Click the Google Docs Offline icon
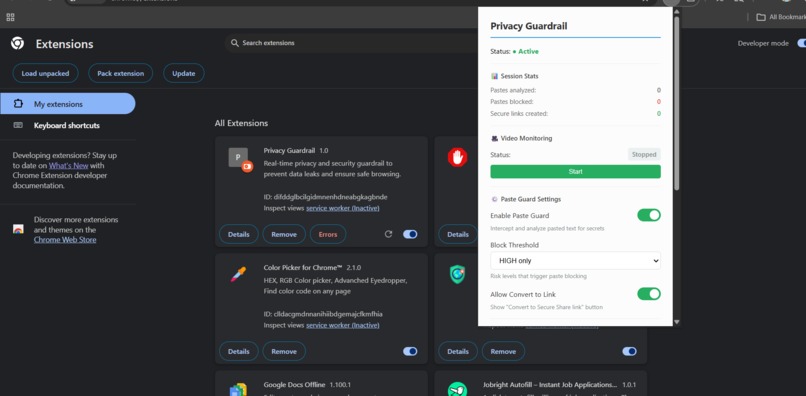The width and height of the screenshot is (806, 396). (x=238, y=390)
